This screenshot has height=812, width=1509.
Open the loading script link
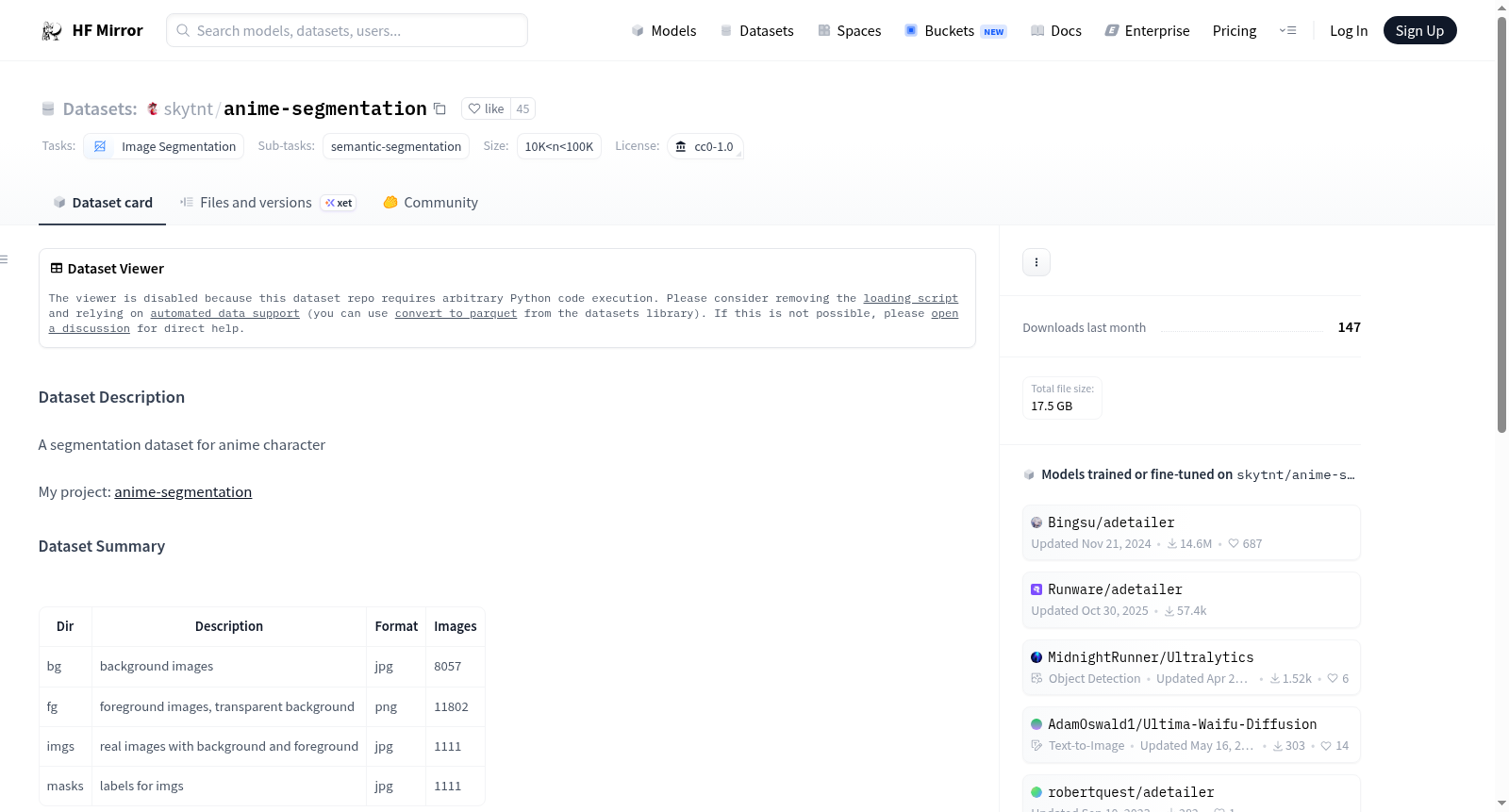point(911,298)
